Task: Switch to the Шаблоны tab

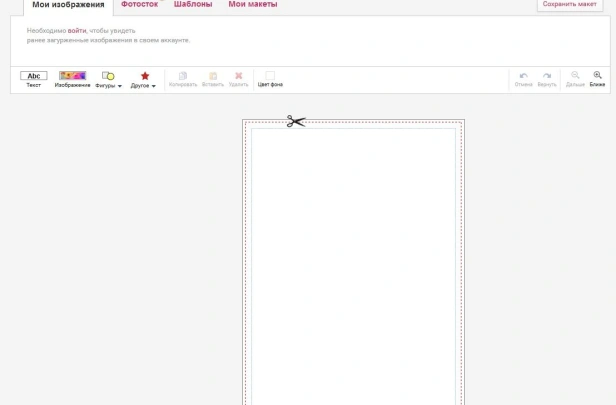Action: pos(193,5)
